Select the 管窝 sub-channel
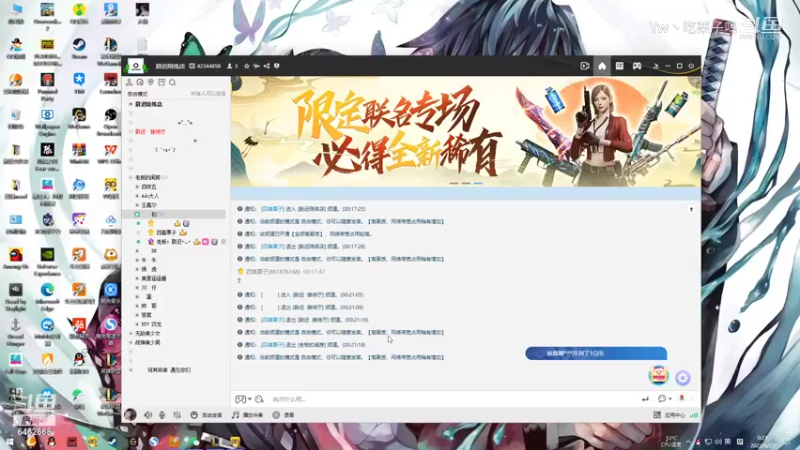The height and width of the screenshot is (450, 800). click(x=146, y=315)
